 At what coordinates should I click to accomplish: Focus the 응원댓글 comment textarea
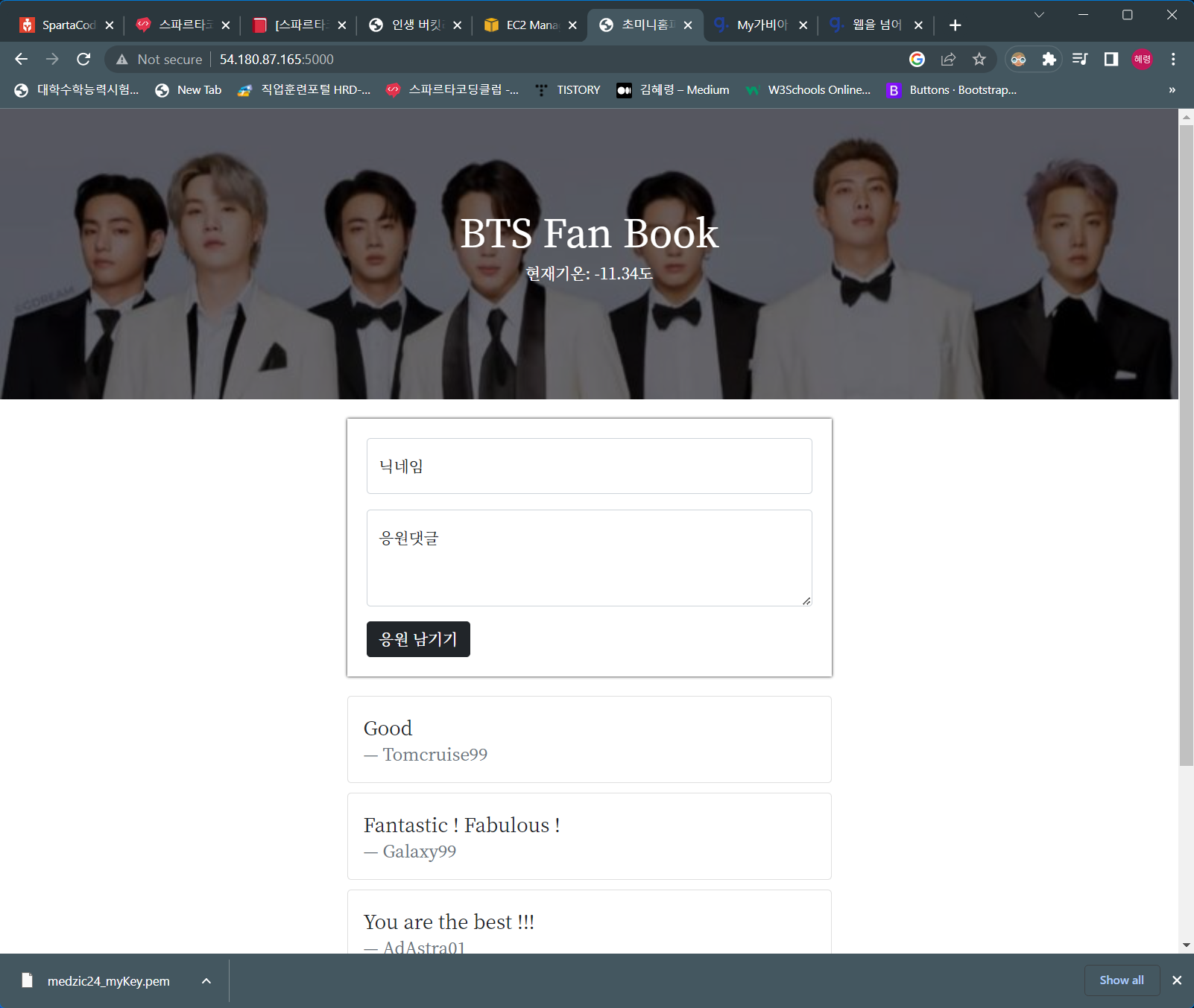point(589,558)
